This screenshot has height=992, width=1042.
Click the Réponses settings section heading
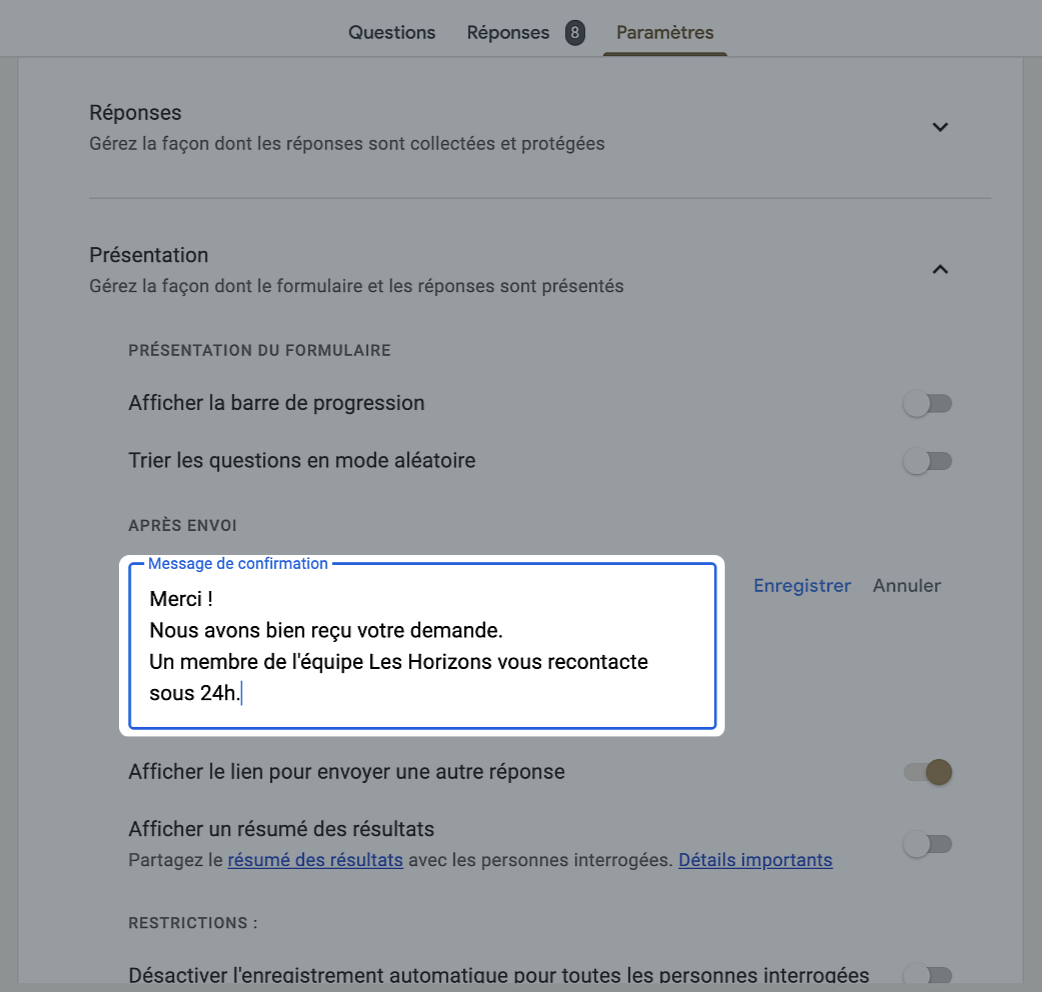(x=135, y=113)
